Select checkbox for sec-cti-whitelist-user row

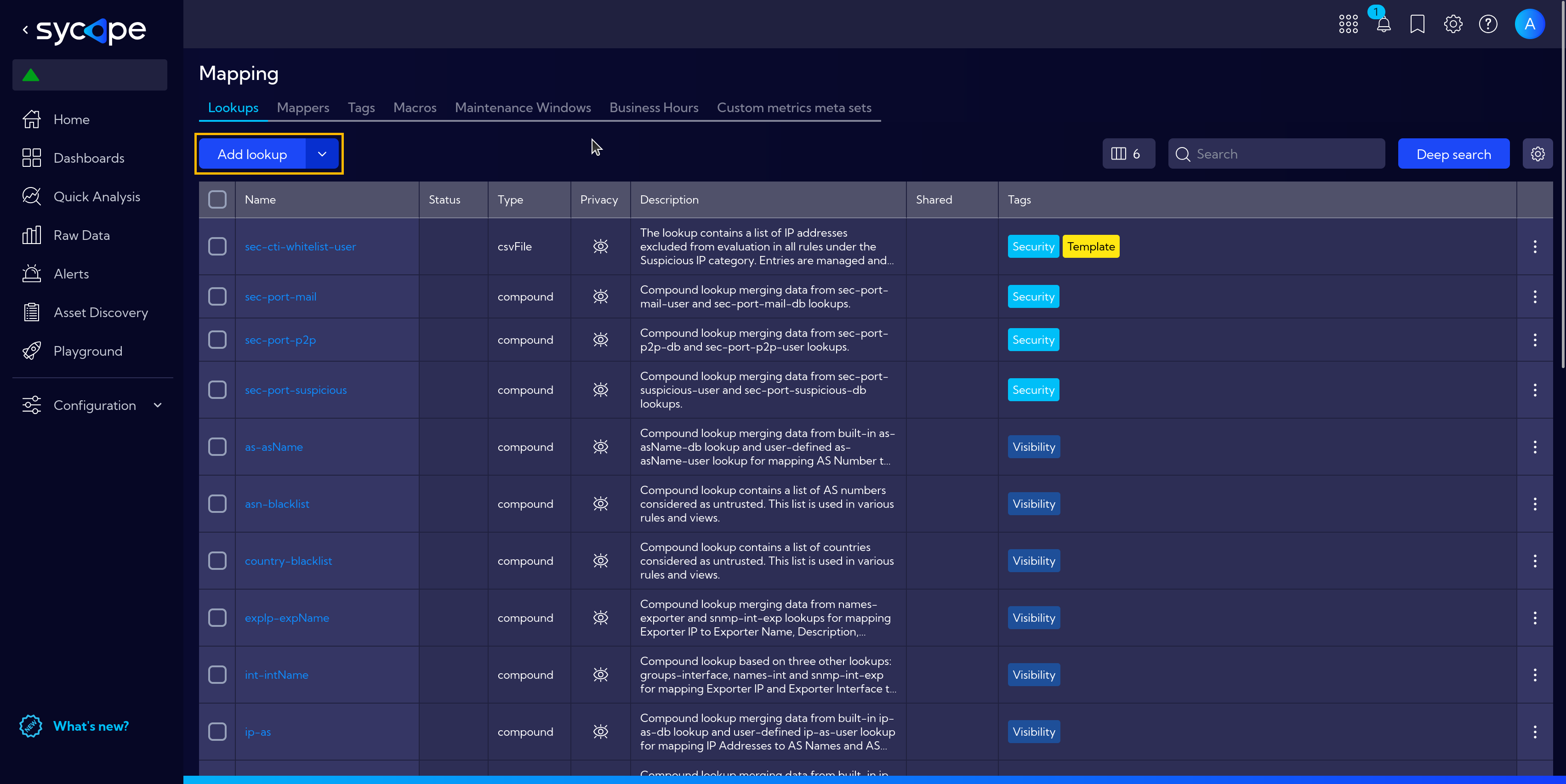[217, 246]
